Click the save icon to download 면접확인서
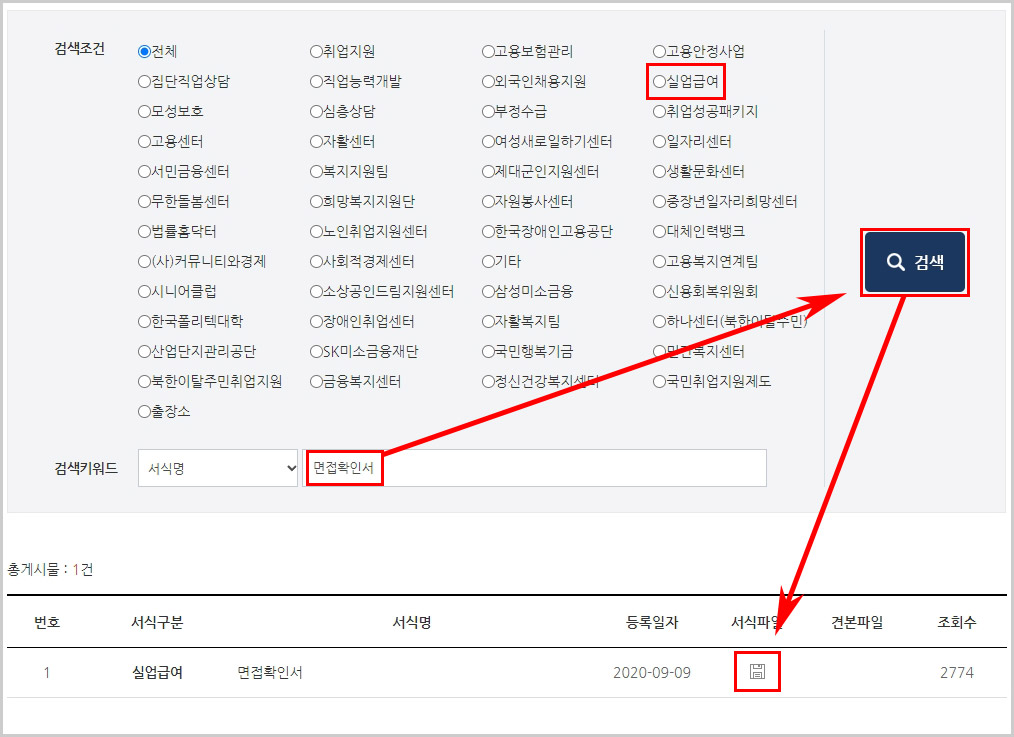Viewport: 1014px width, 737px height. tap(757, 672)
